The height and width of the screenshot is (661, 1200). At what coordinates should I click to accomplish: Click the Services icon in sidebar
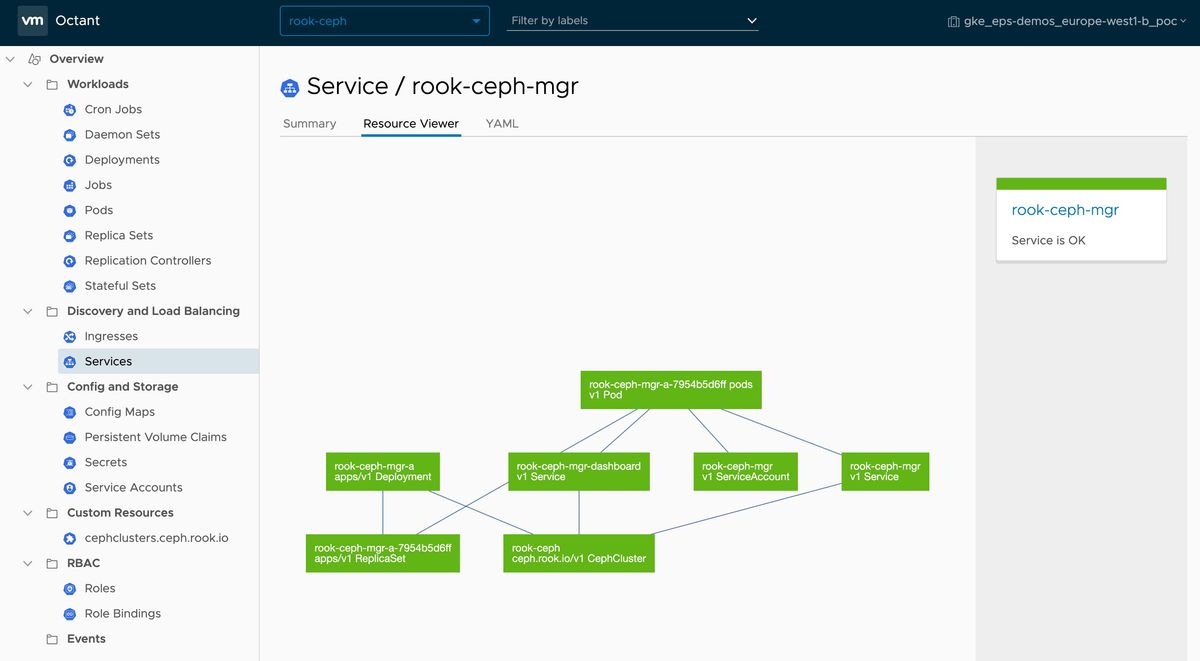pos(70,361)
